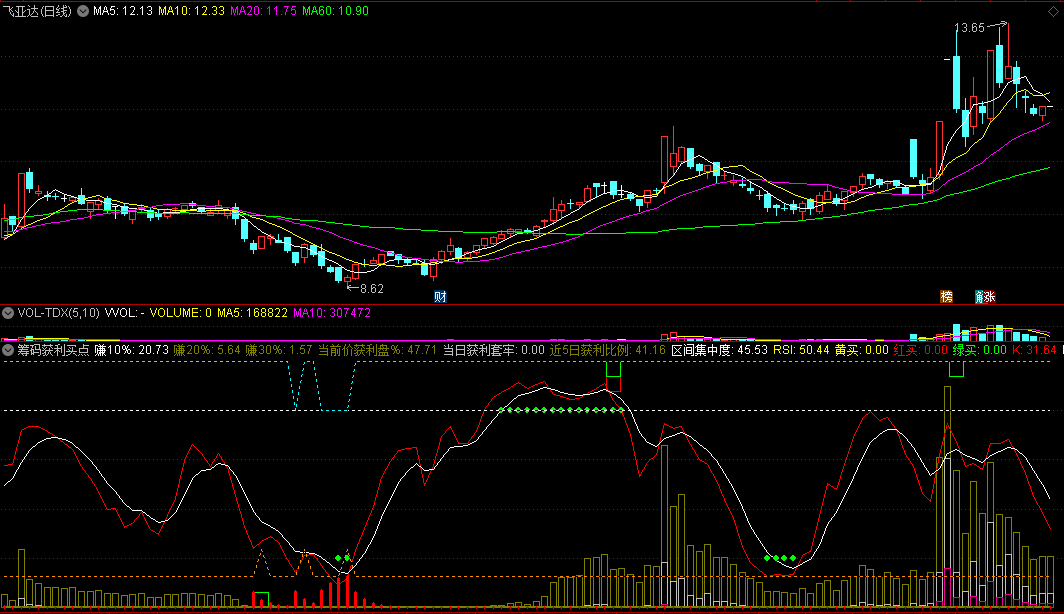
Task: Click the magenta MA20: 11.75 label
Action: click(263, 11)
